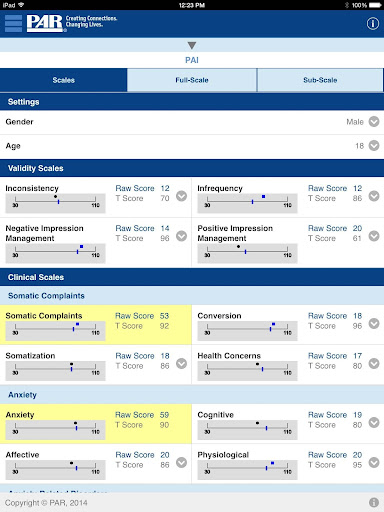The width and height of the screenshot is (384, 512).
Task: Open Positive Impression Management score dropdown
Action: (374, 236)
